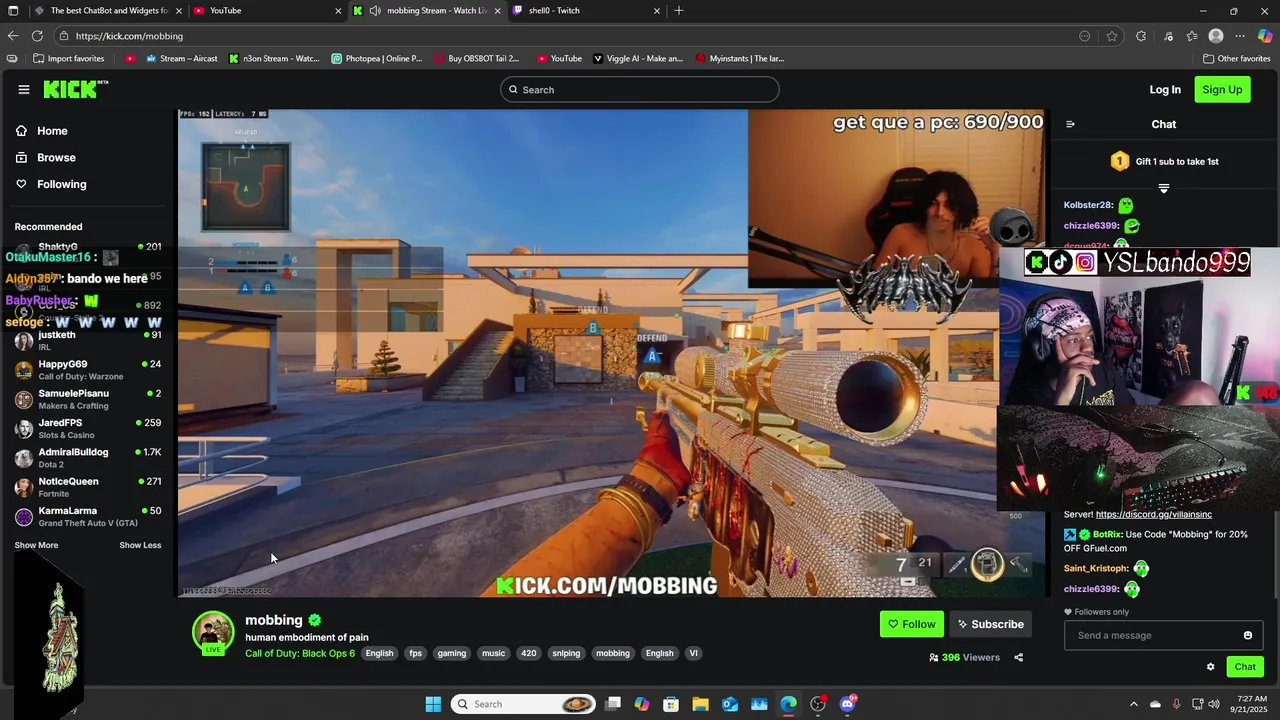Click the Log In button
Screen dimensions: 1280x720
coord(1165,90)
